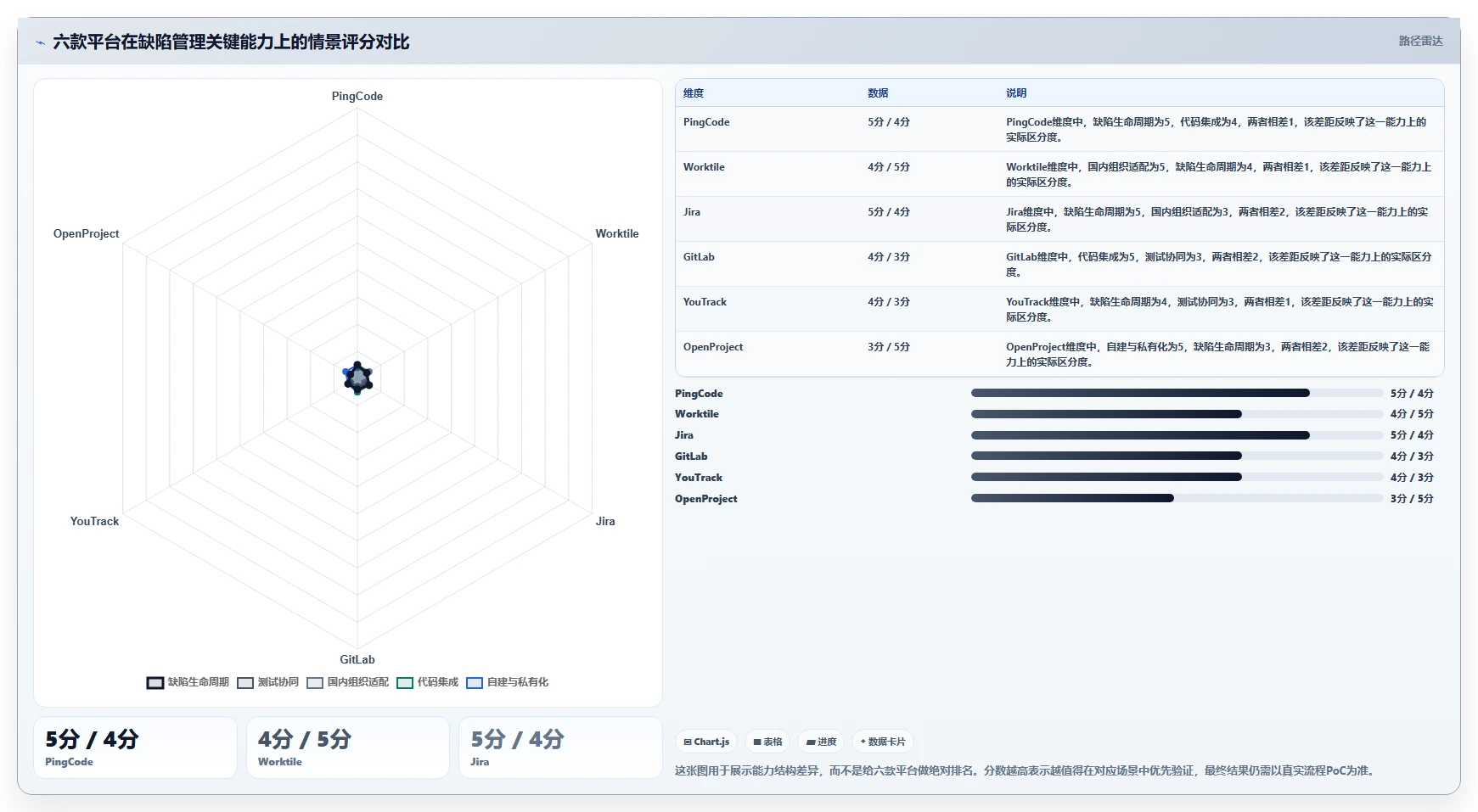Click the 5分 / 4分 cell in Jira table row

[889, 212]
